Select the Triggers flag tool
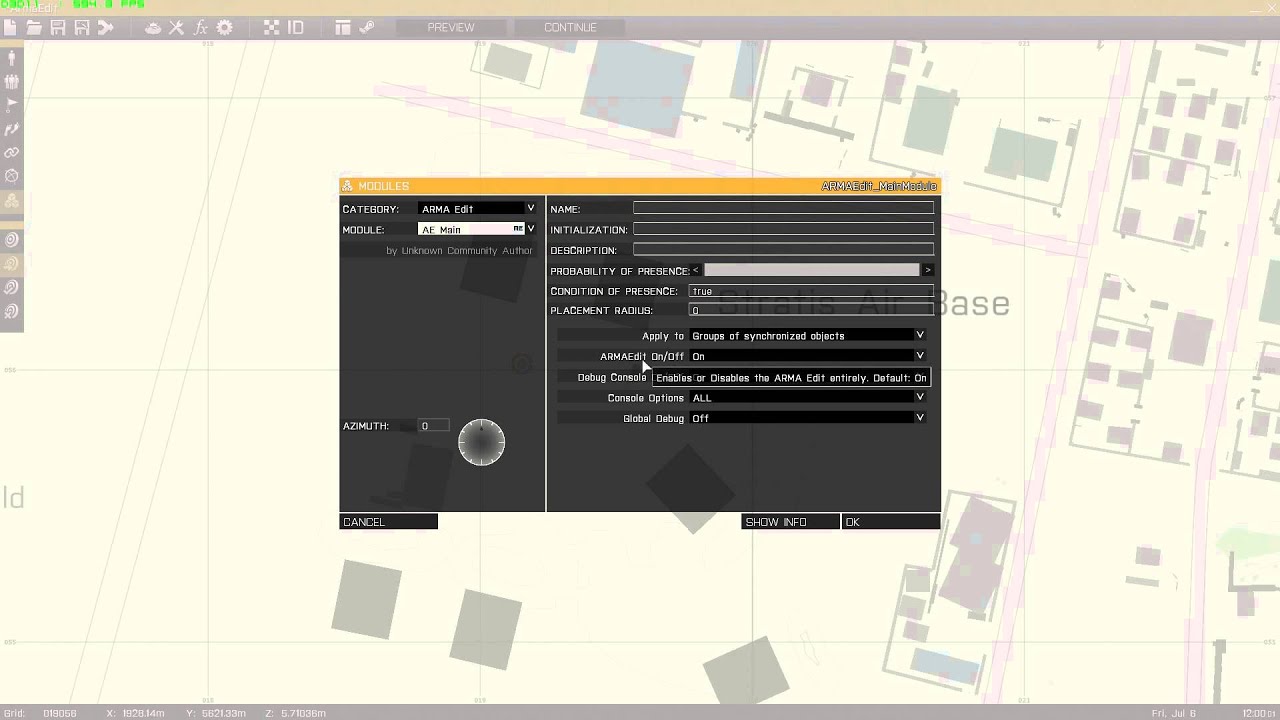The height and width of the screenshot is (720, 1280). pyautogui.click(x=12, y=106)
